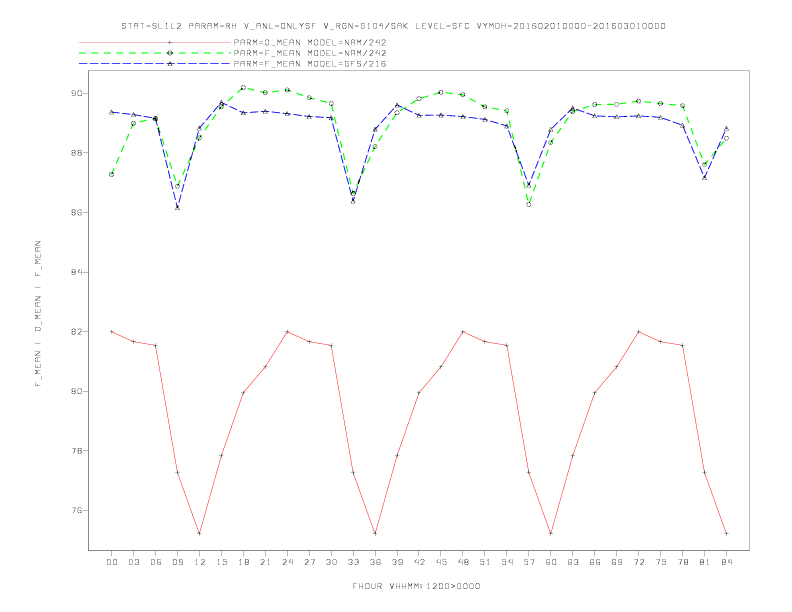Click x-axis tick label 18
This screenshot has height=612, width=792.
[x=243, y=562]
